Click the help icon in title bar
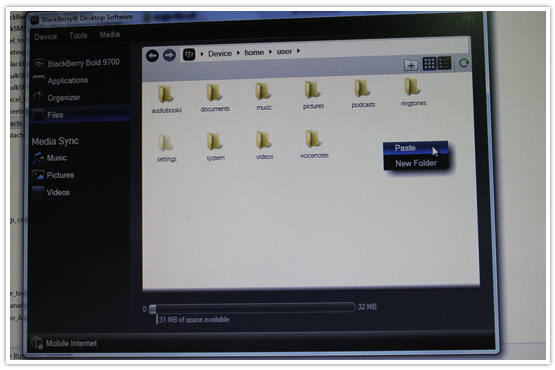The height and width of the screenshot is (370, 555). tap(468, 22)
